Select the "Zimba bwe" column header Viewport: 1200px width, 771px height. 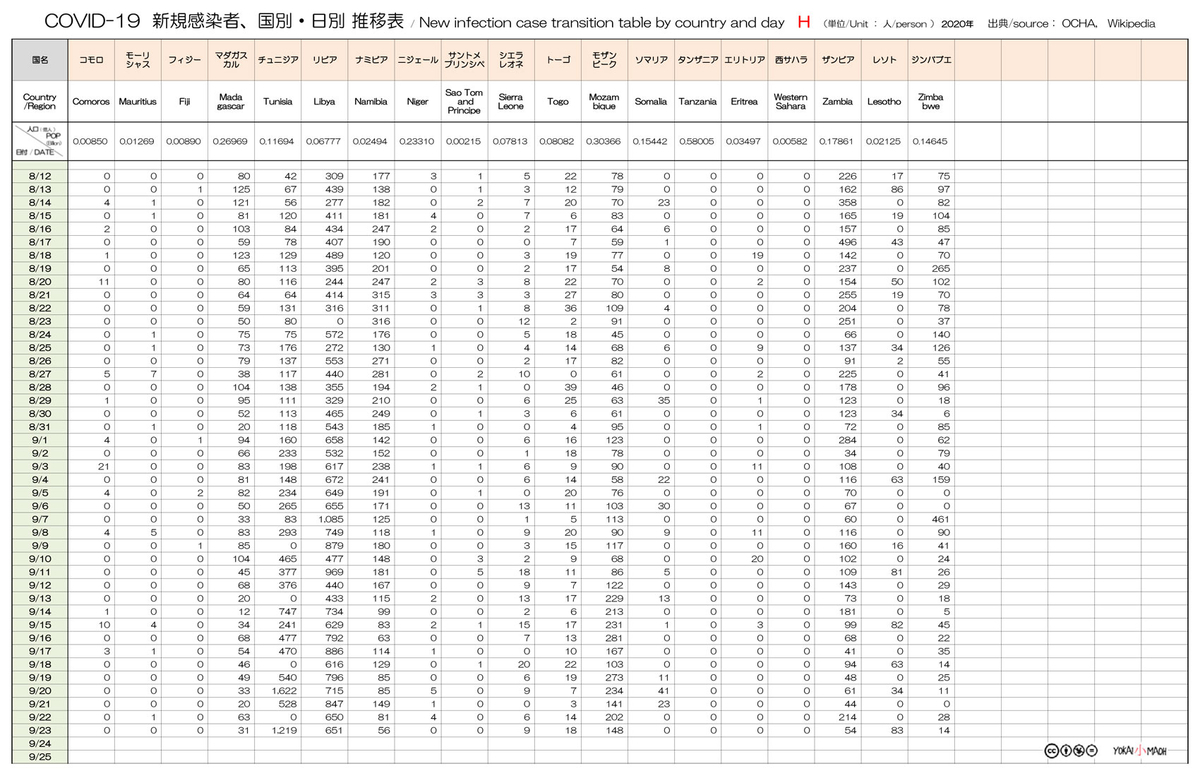pos(930,102)
